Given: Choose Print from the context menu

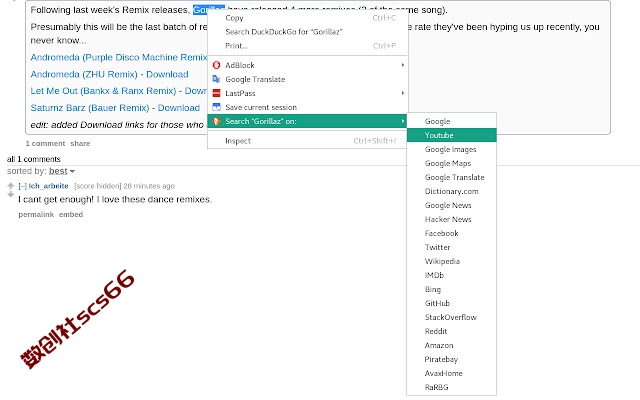Looking at the screenshot, I should (308, 46).
